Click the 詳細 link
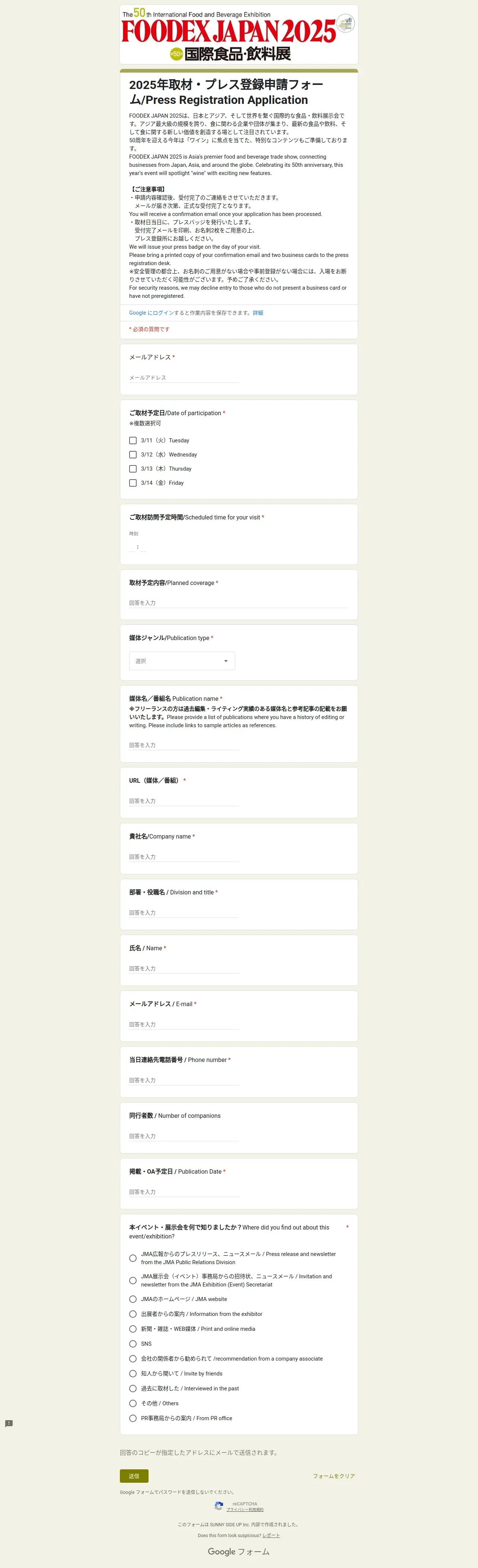478x1568 pixels. pyautogui.click(x=258, y=313)
